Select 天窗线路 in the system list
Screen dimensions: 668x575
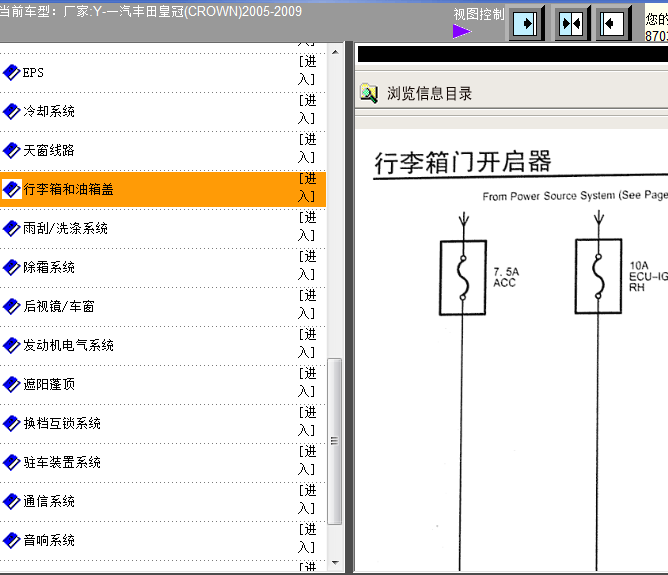coord(49,150)
